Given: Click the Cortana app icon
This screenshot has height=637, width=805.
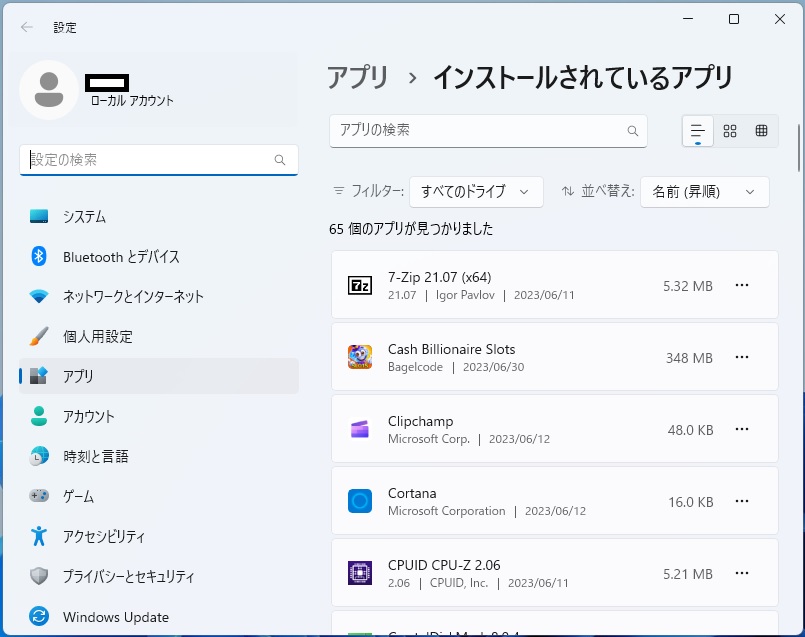Looking at the screenshot, I should (x=360, y=500).
